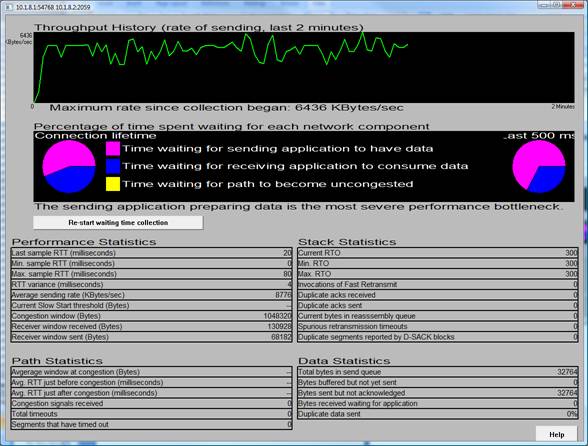Select Current Slow Start threshold row
Screen dimensions: 588x446
(x=152, y=305)
